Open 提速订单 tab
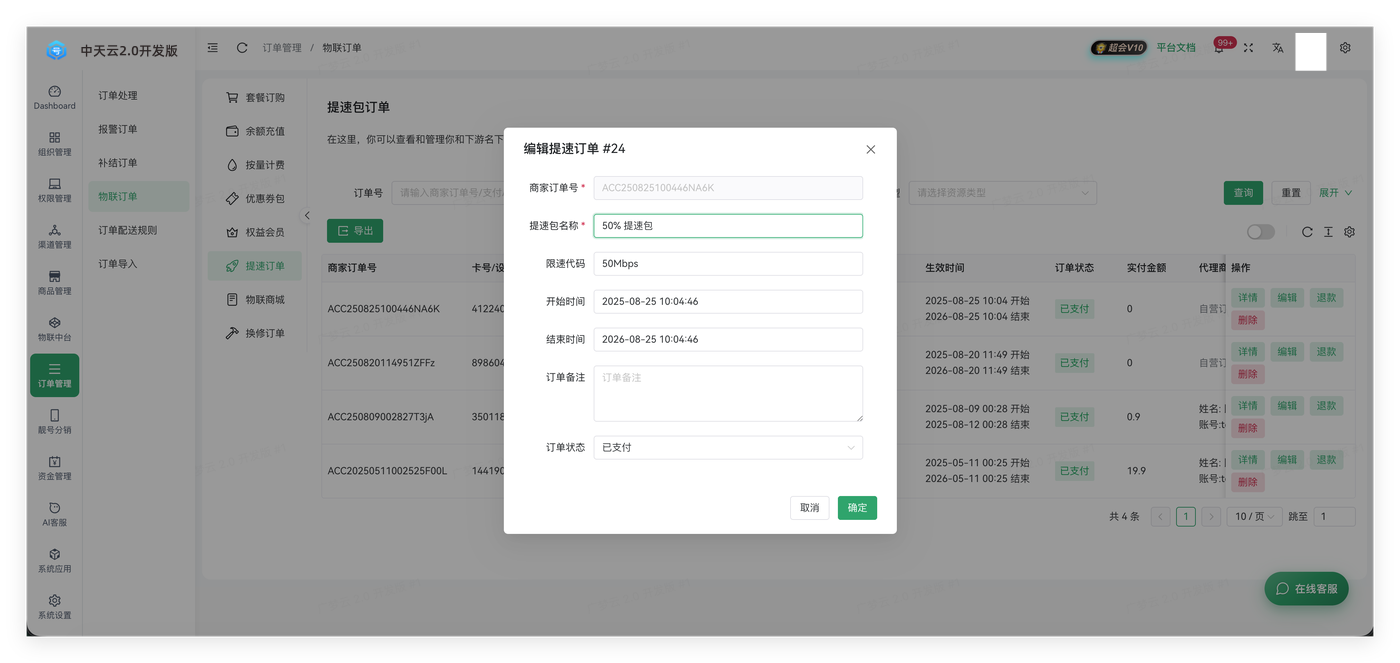 point(255,266)
